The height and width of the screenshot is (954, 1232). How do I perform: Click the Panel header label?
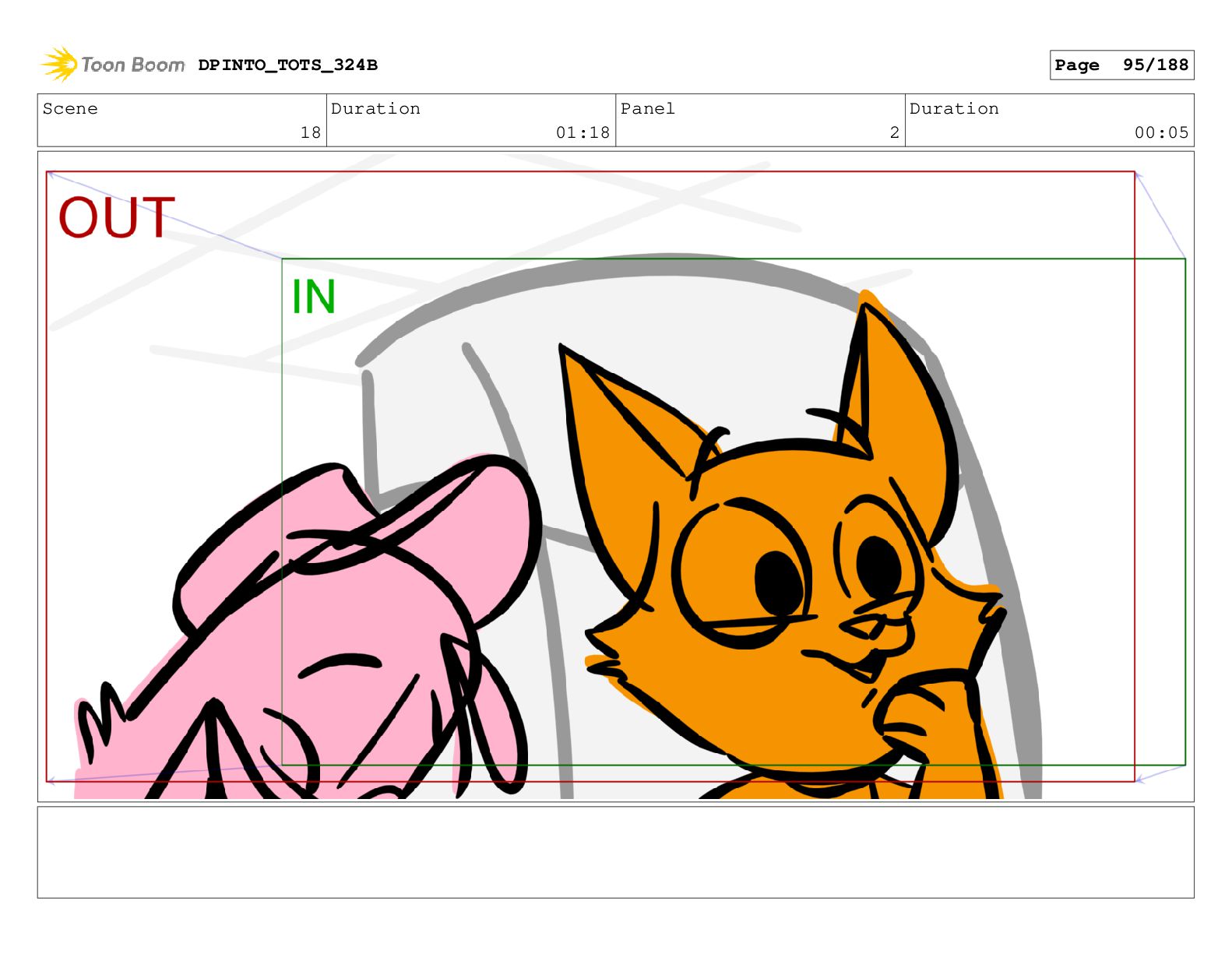pos(647,109)
